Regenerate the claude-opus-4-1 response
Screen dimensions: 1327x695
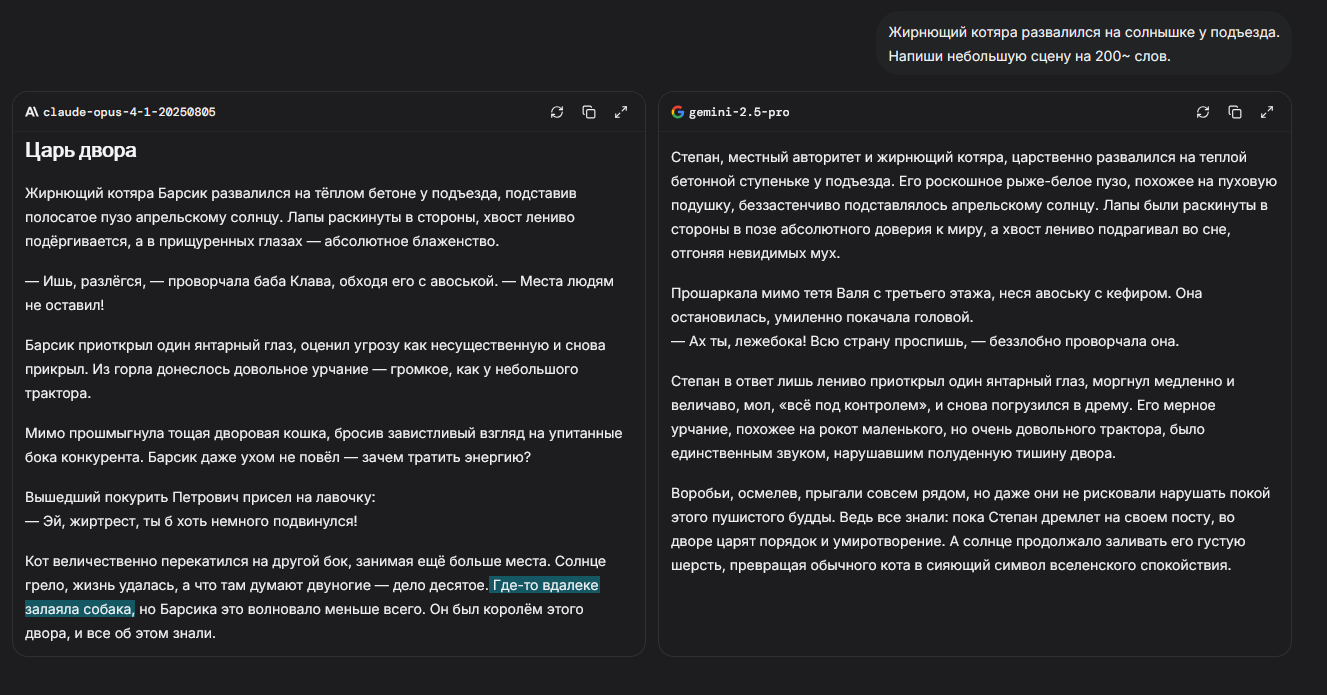557,112
